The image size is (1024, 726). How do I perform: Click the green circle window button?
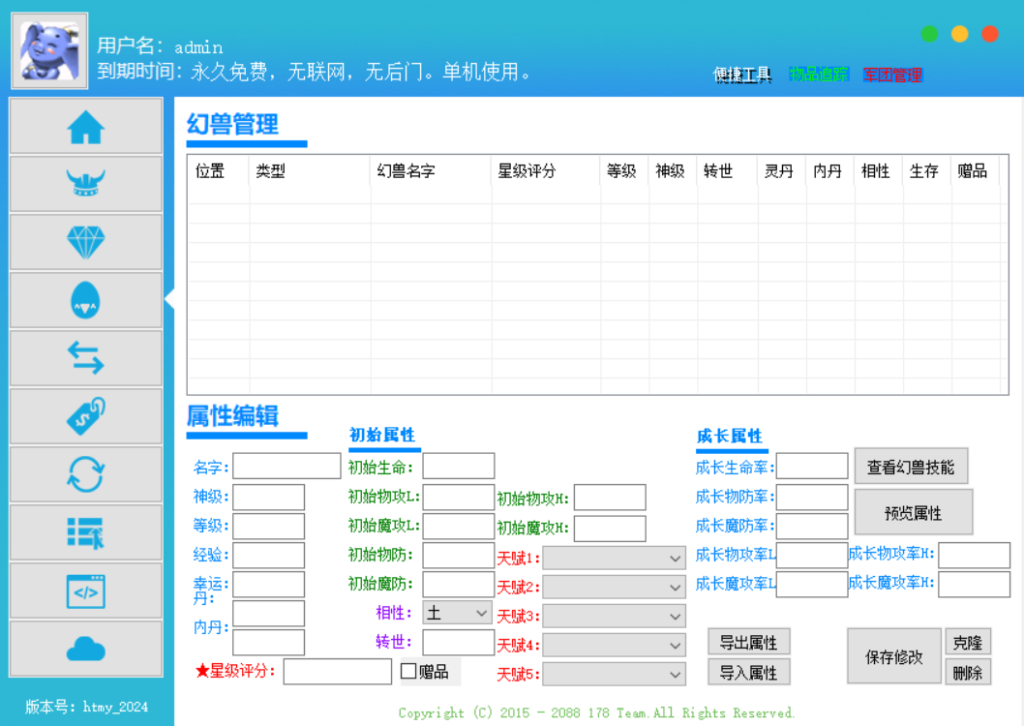[929, 34]
